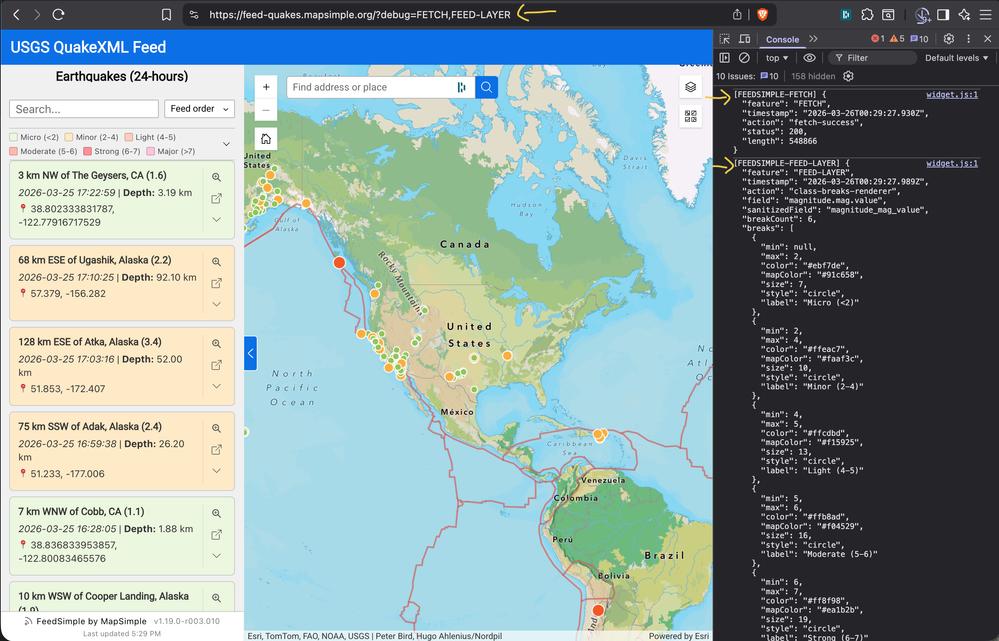Zoom in on the map with plus button

[x=266, y=87]
